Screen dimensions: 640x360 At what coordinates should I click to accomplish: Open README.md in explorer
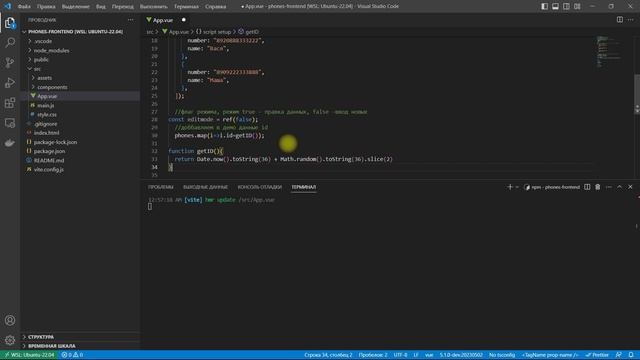pos(49,160)
